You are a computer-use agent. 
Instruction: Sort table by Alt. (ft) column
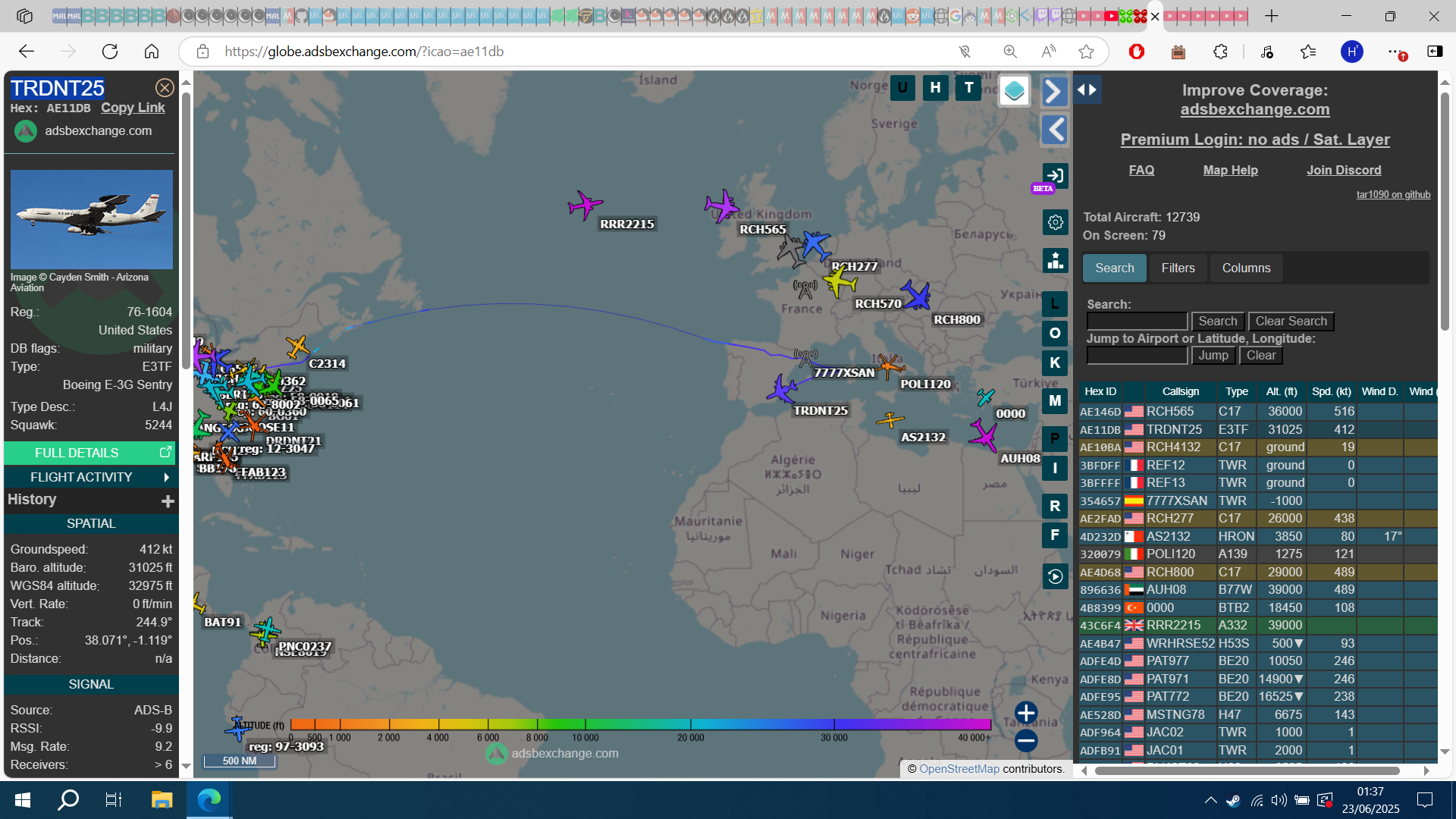coord(1281,392)
